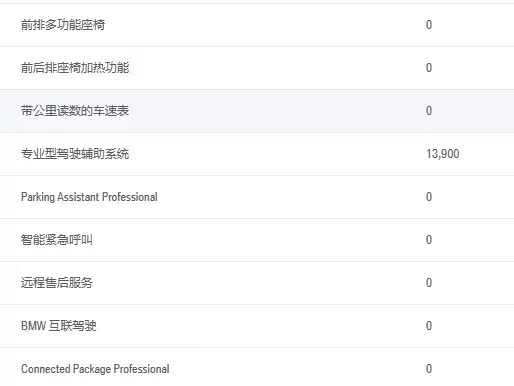514x386 pixels.
Task: Click the 0 price for 远程售后服务
Action: tap(429, 283)
